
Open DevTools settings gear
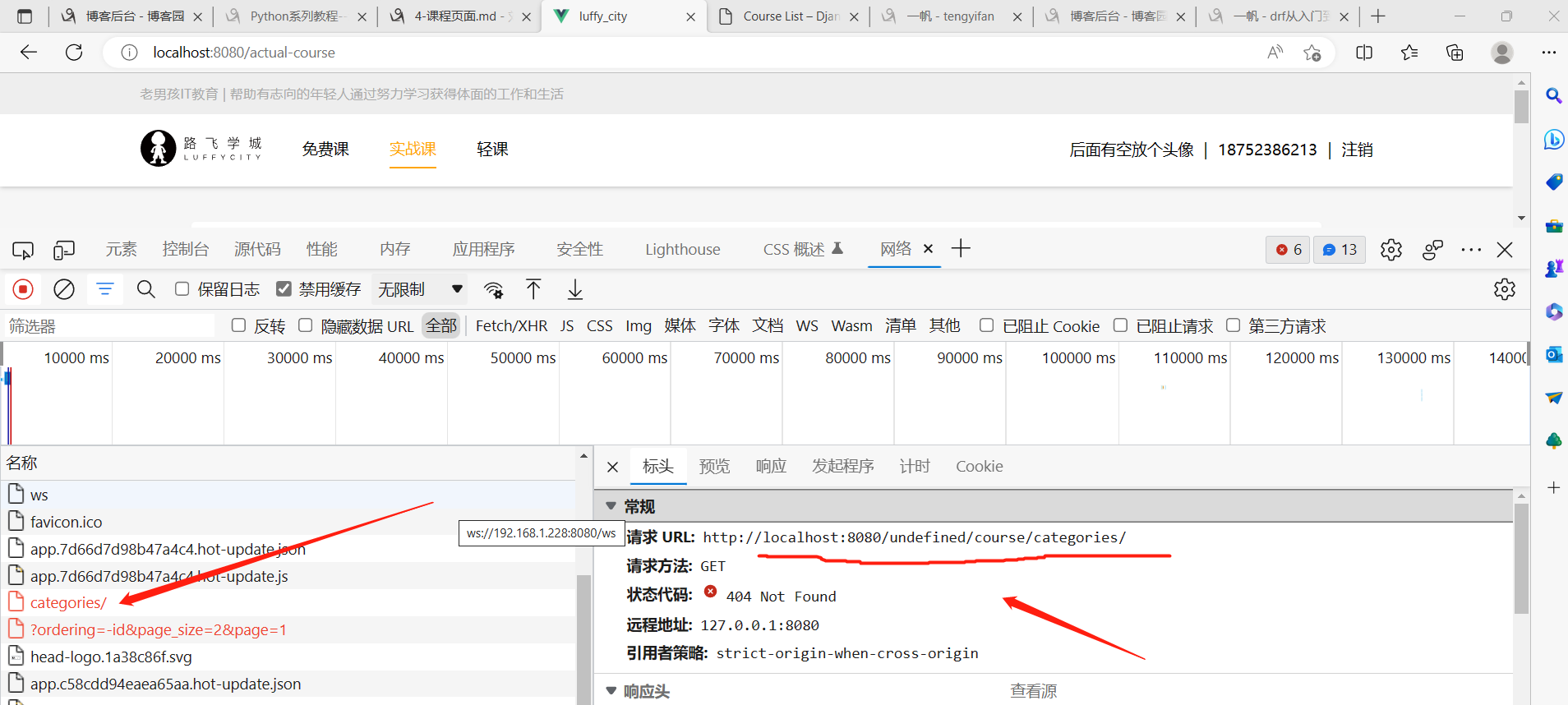point(1391,250)
